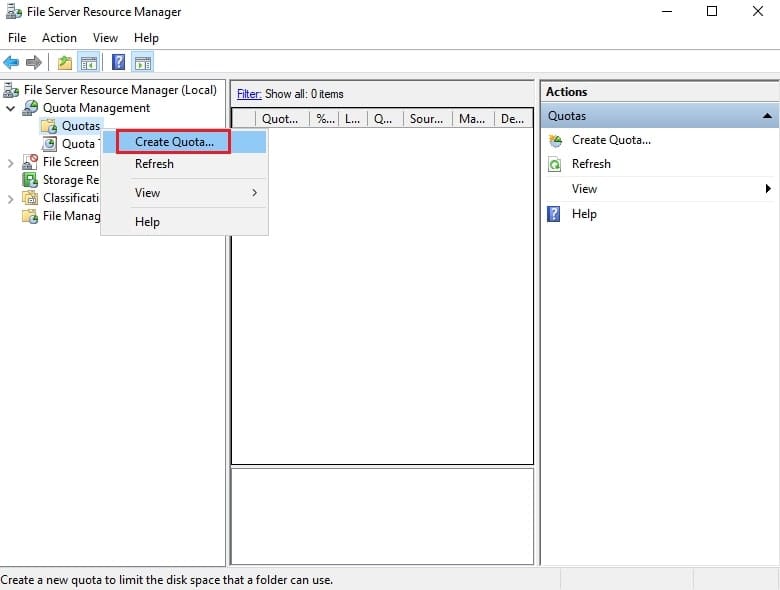Collapse the Quotas section in Actions pane
Screen dimensions: 780x590
coord(768,116)
